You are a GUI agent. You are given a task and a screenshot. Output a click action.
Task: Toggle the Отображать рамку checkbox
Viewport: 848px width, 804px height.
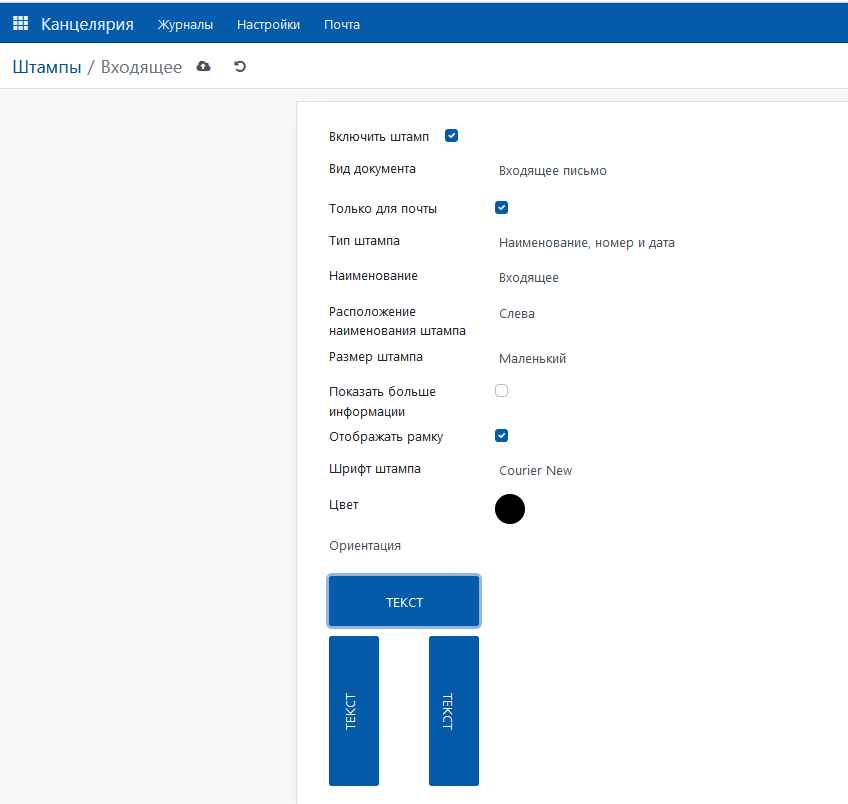click(x=501, y=436)
